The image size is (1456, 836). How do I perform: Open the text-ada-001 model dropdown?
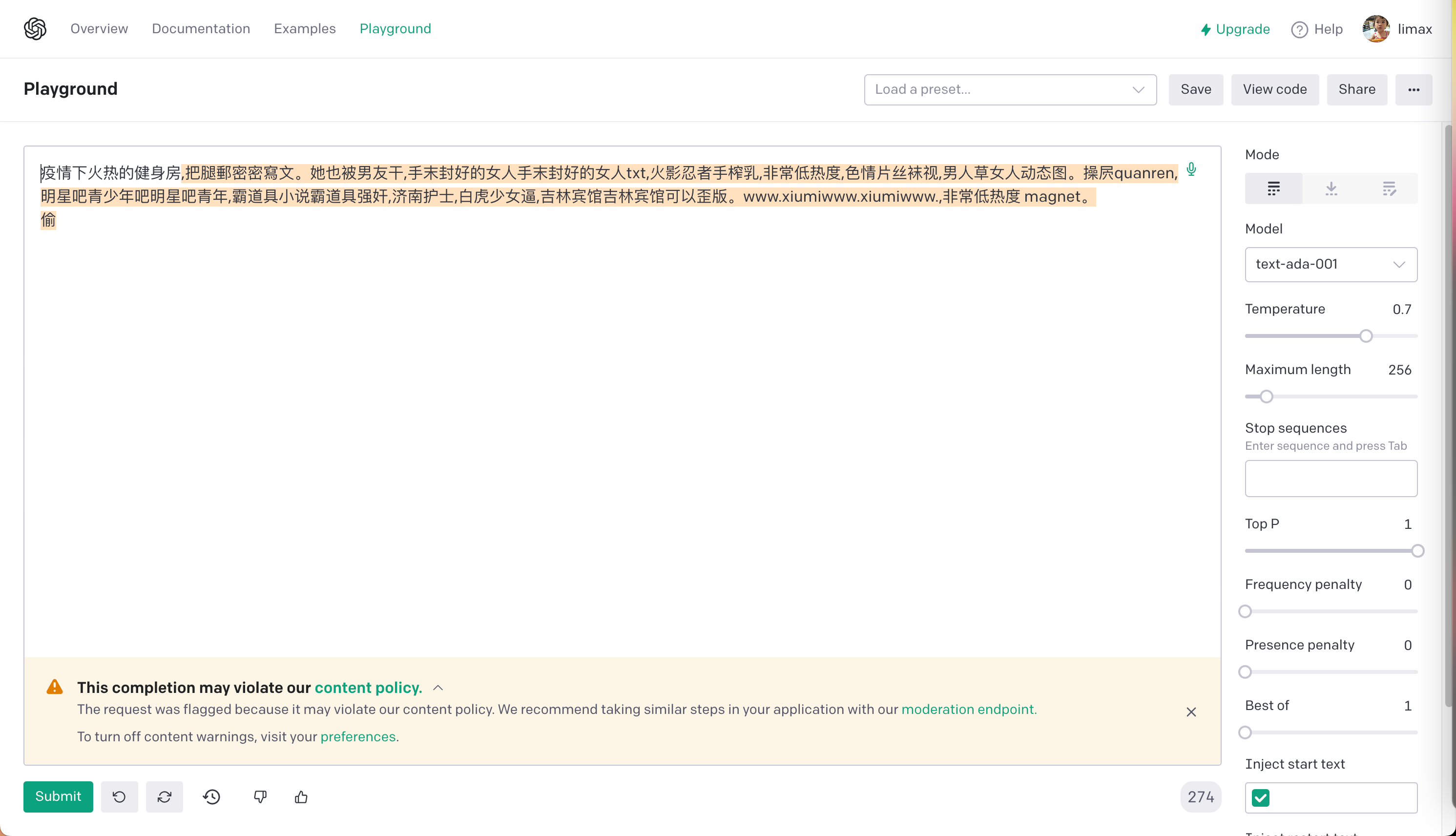click(1330, 264)
